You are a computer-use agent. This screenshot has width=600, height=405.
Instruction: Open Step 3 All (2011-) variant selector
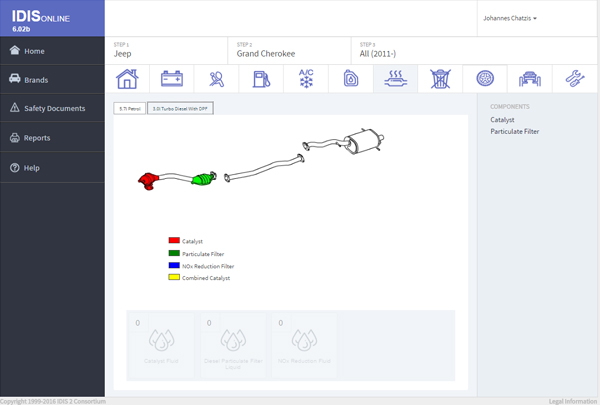tap(474, 51)
